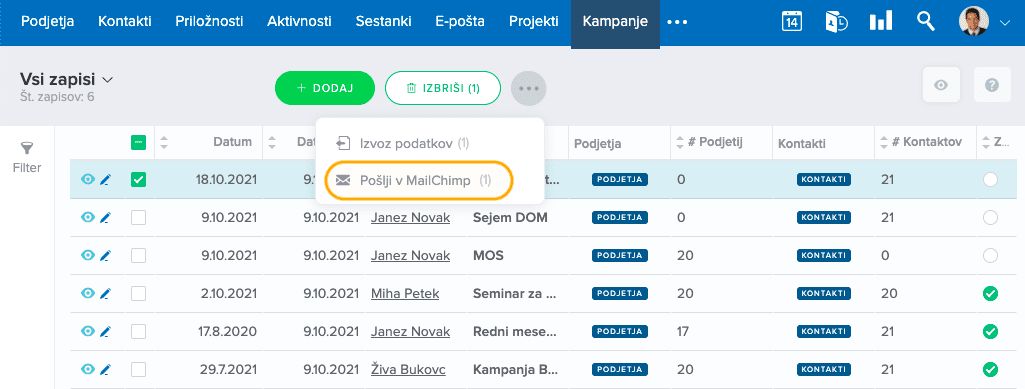
Task: Toggle the select-all header checkbox
Action: pyautogui.click(x=139, y=143)
